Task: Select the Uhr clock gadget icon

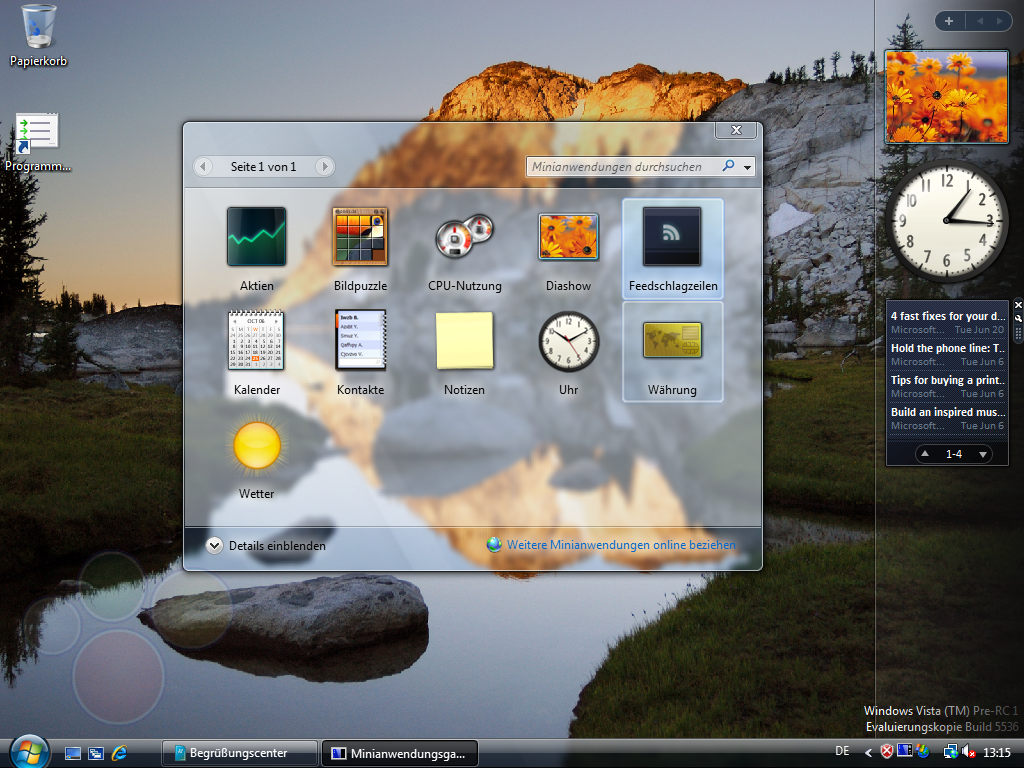Action: (x=568, y=341)
